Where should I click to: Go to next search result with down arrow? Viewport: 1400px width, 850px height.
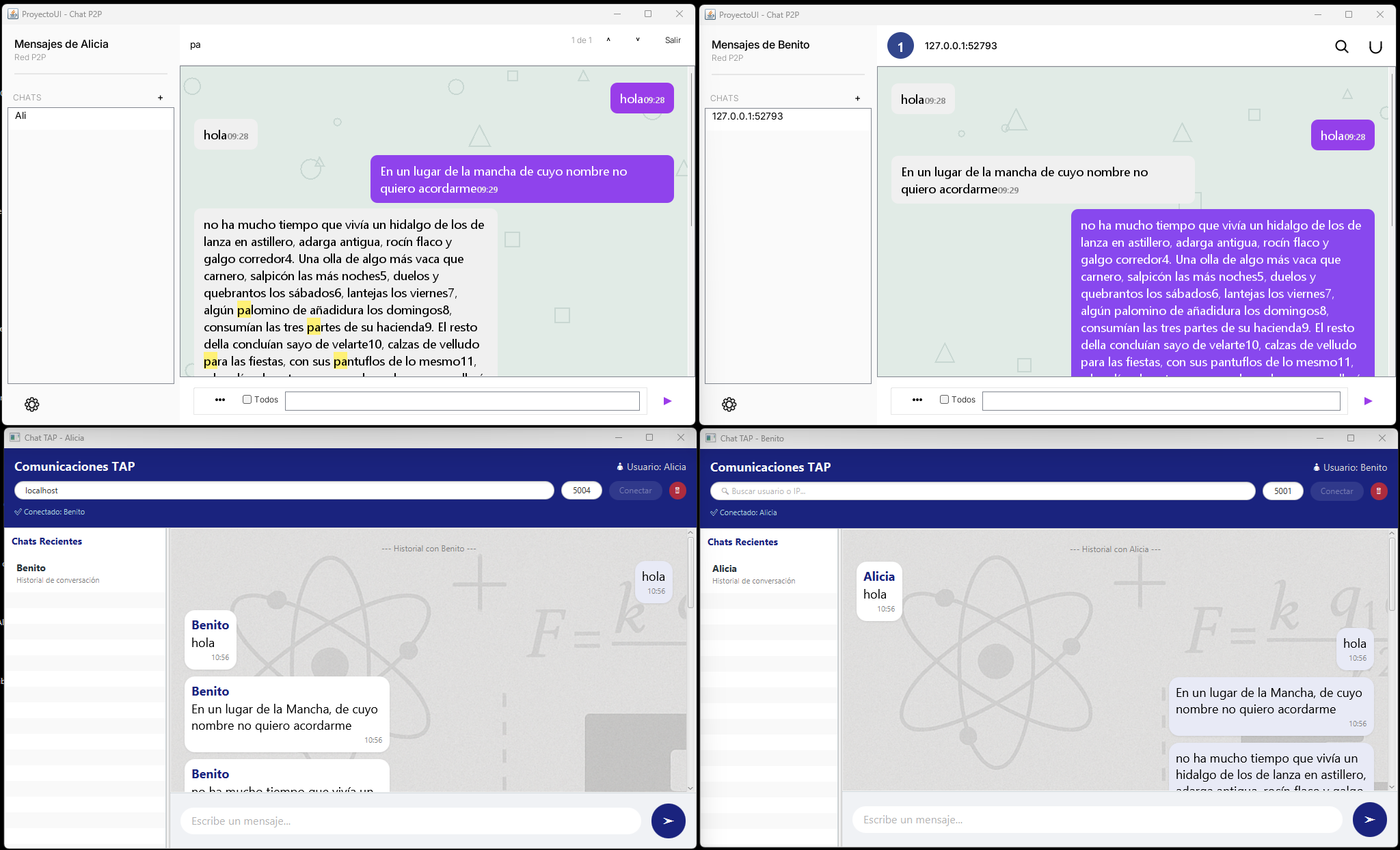637,40
